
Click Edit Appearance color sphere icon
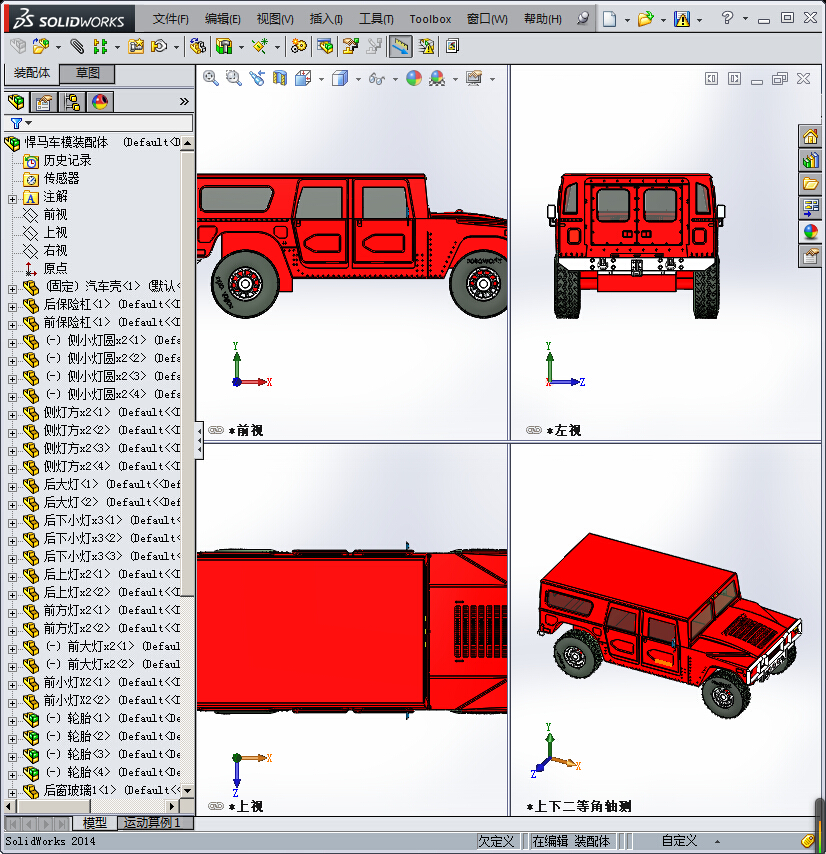[414, 78]
